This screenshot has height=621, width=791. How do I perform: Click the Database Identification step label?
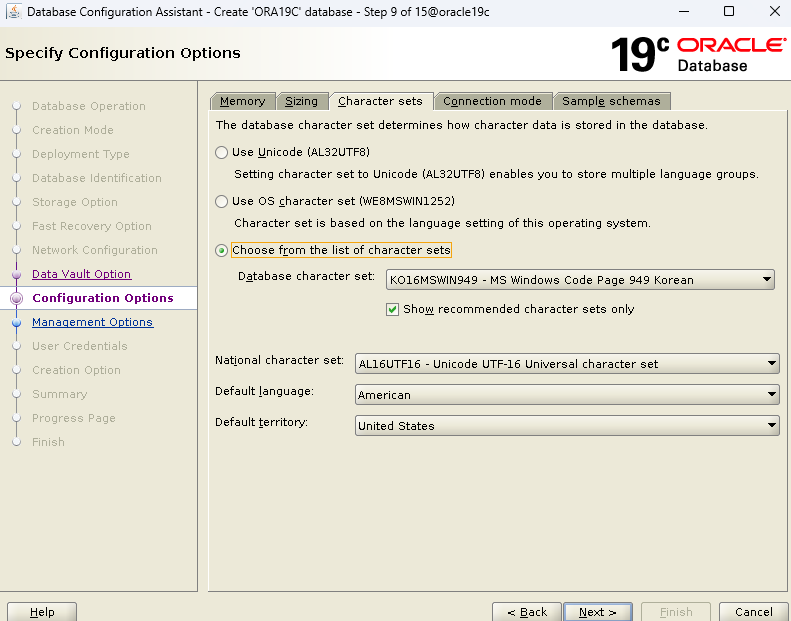click(97, 178)
